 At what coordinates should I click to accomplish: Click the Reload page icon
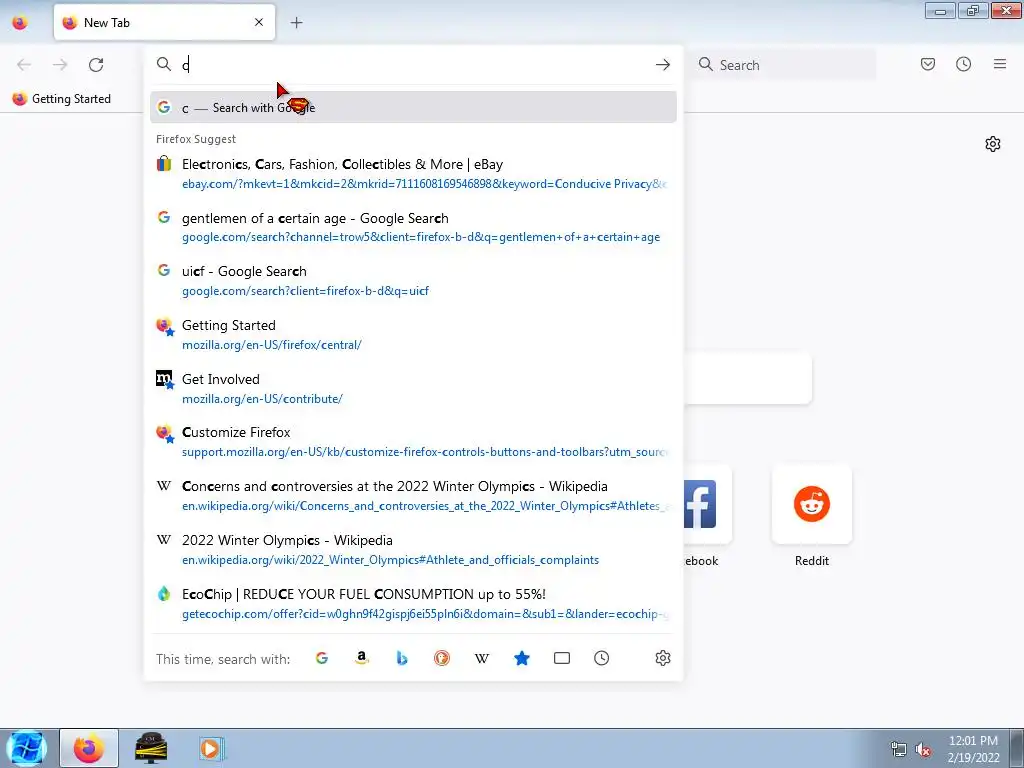pyautogui.click(x=96, y=65)
